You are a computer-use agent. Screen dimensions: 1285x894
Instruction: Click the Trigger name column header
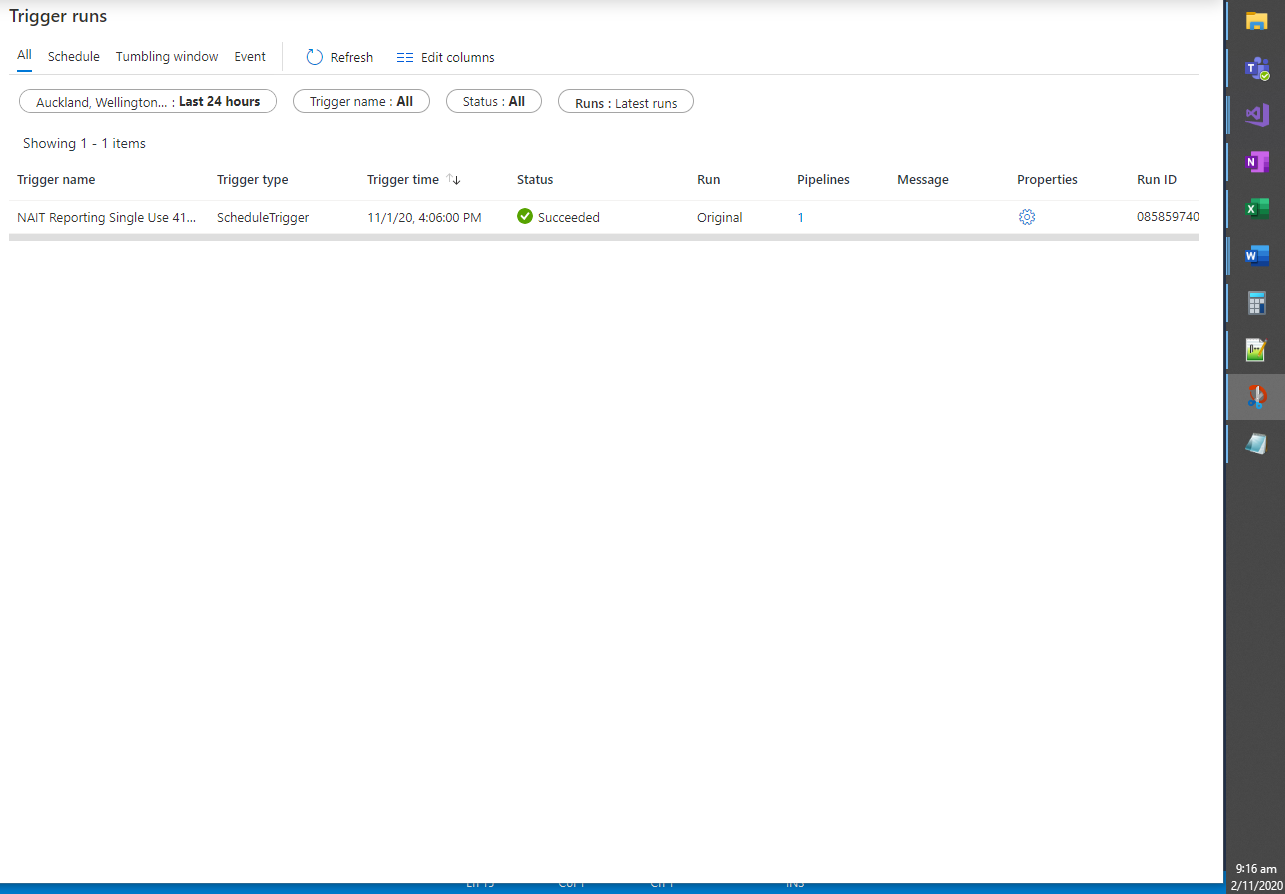[x=56, y=180]
